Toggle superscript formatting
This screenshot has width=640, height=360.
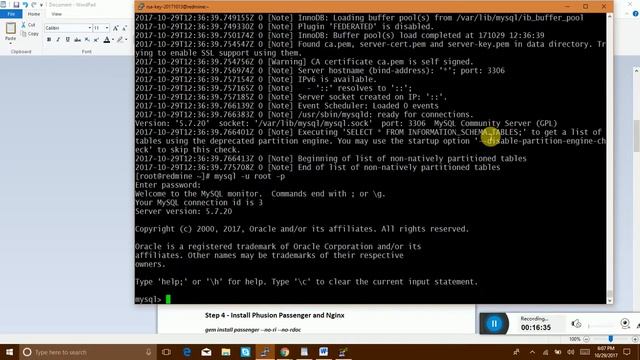pyautogui.click(x=96, y=40)
